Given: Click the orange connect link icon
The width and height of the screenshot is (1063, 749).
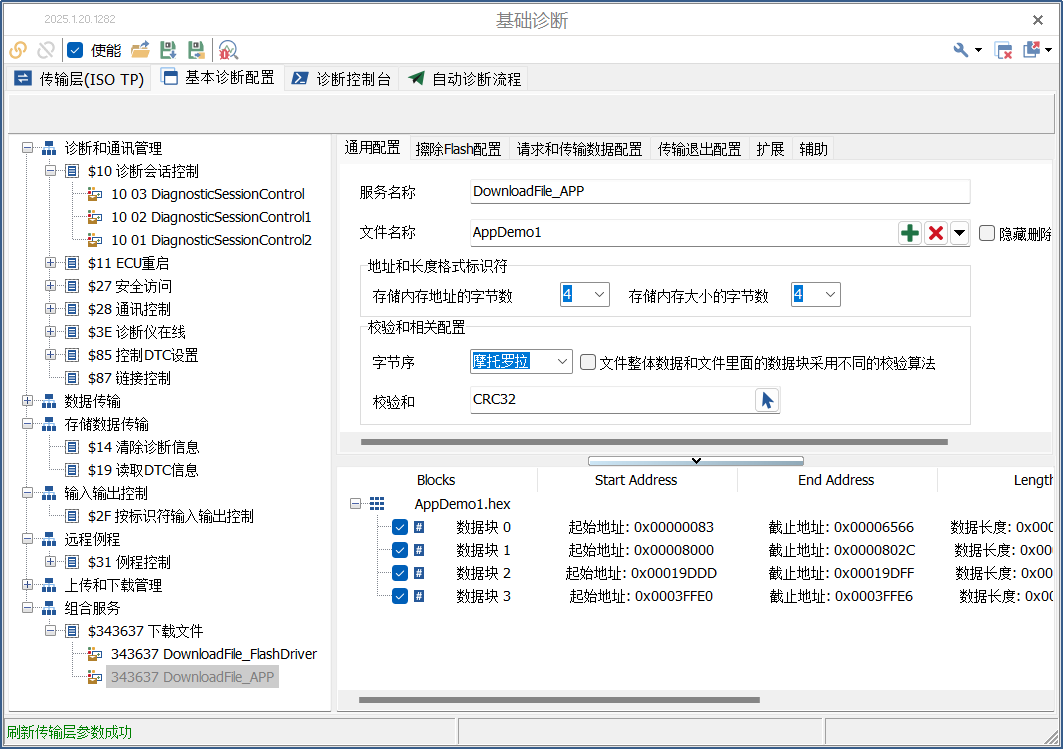Looking at the screenshot, I should click(18, 50).
